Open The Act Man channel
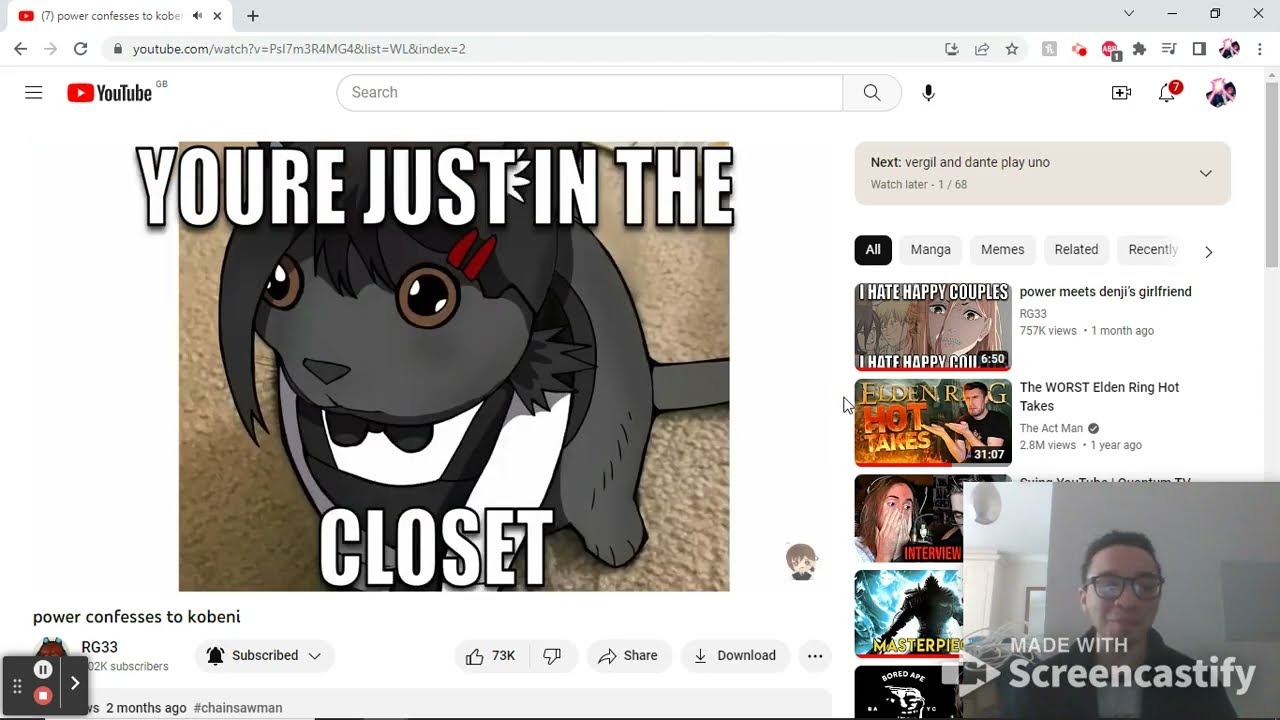 coord(1051,428)
